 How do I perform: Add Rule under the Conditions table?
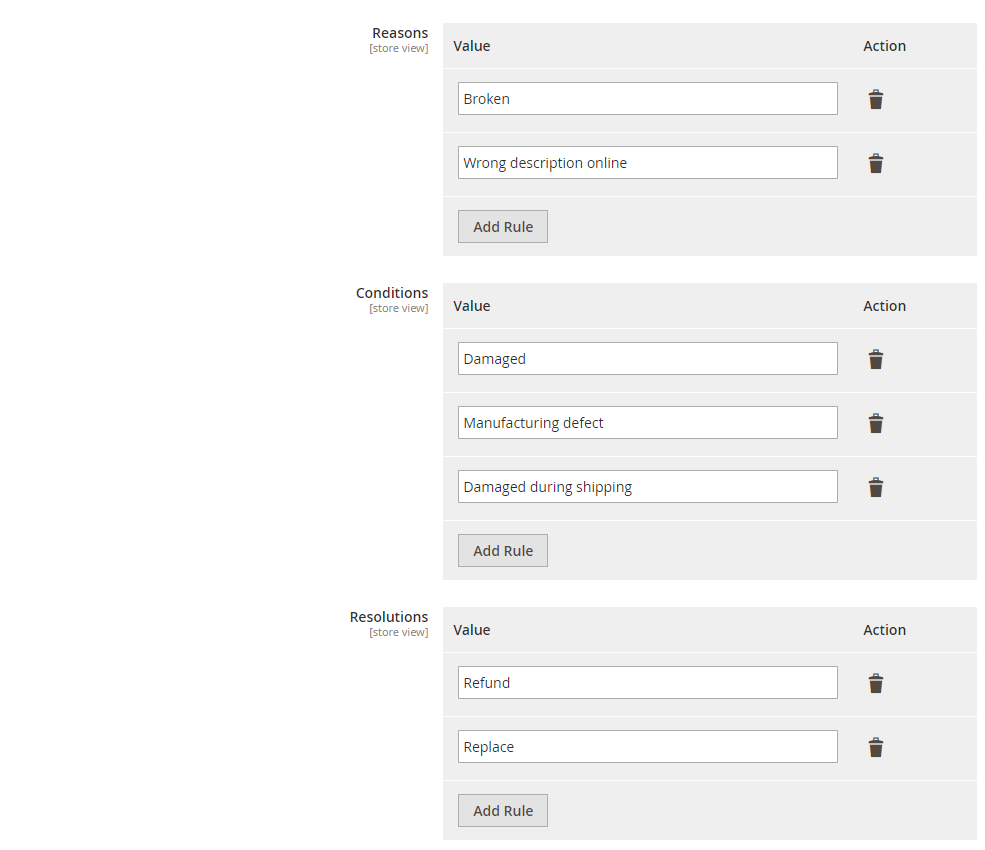pyautogui.click(x=502, y=551)
